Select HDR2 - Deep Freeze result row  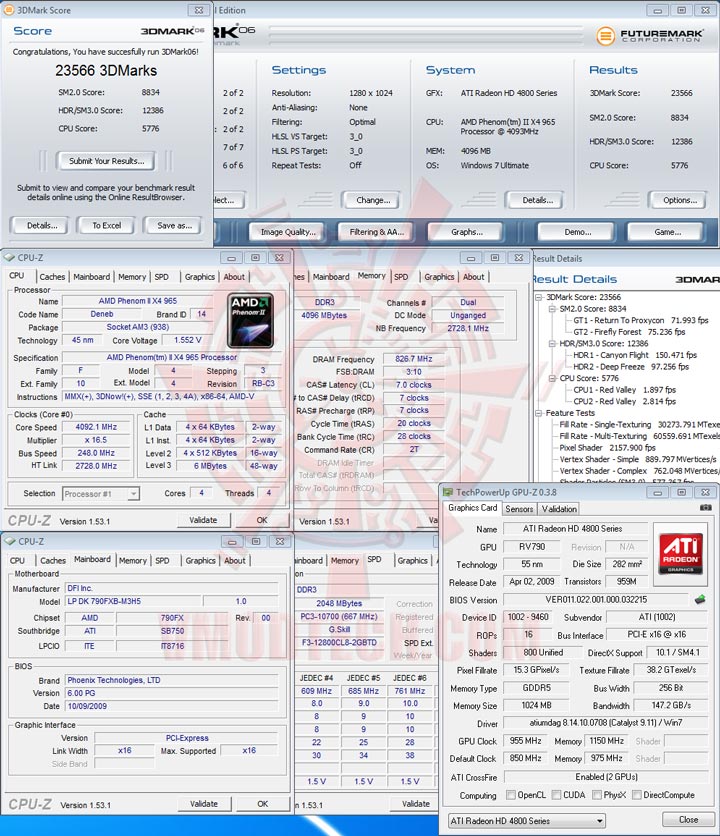(631, 367)
